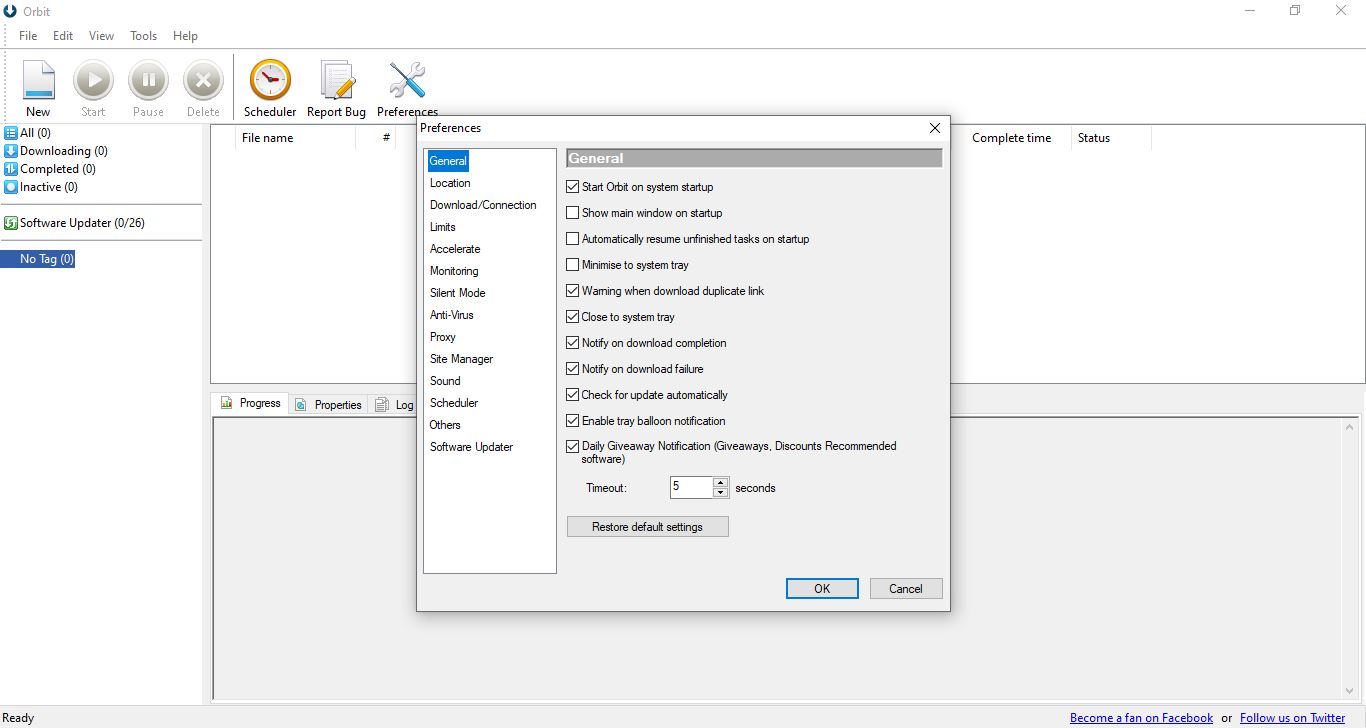Switch to the Properties tab

(329, 405)
